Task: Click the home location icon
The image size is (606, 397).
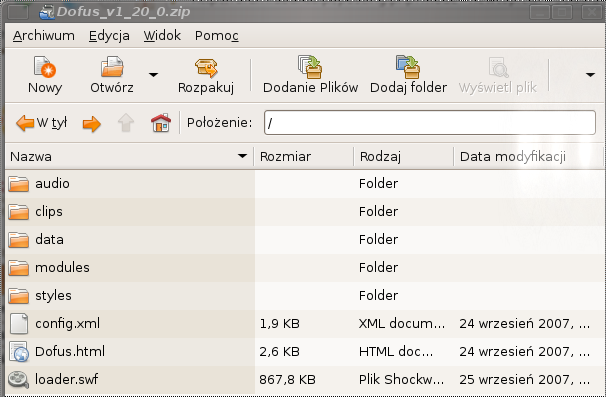Action: (161, 123)
